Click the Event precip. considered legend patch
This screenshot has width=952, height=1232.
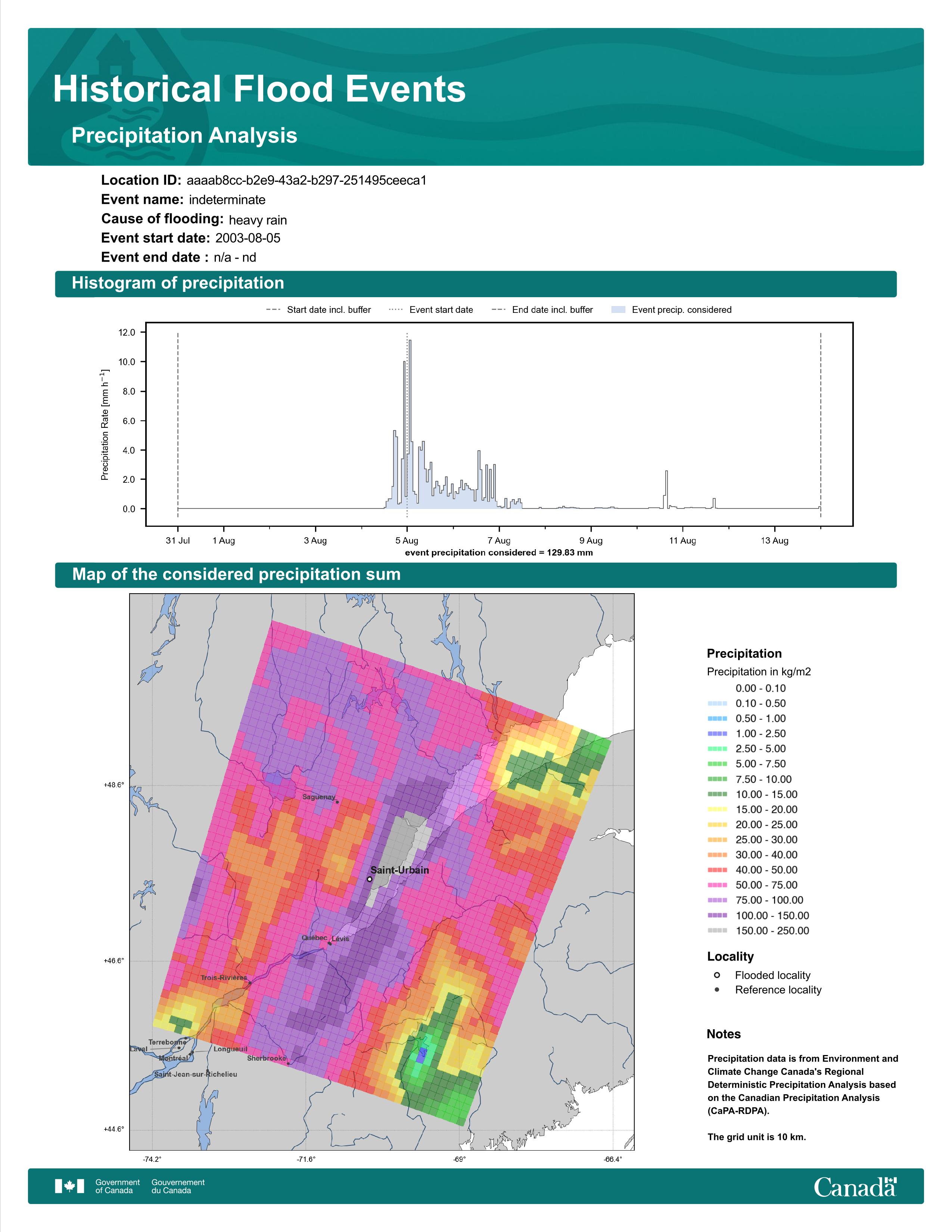618,310
